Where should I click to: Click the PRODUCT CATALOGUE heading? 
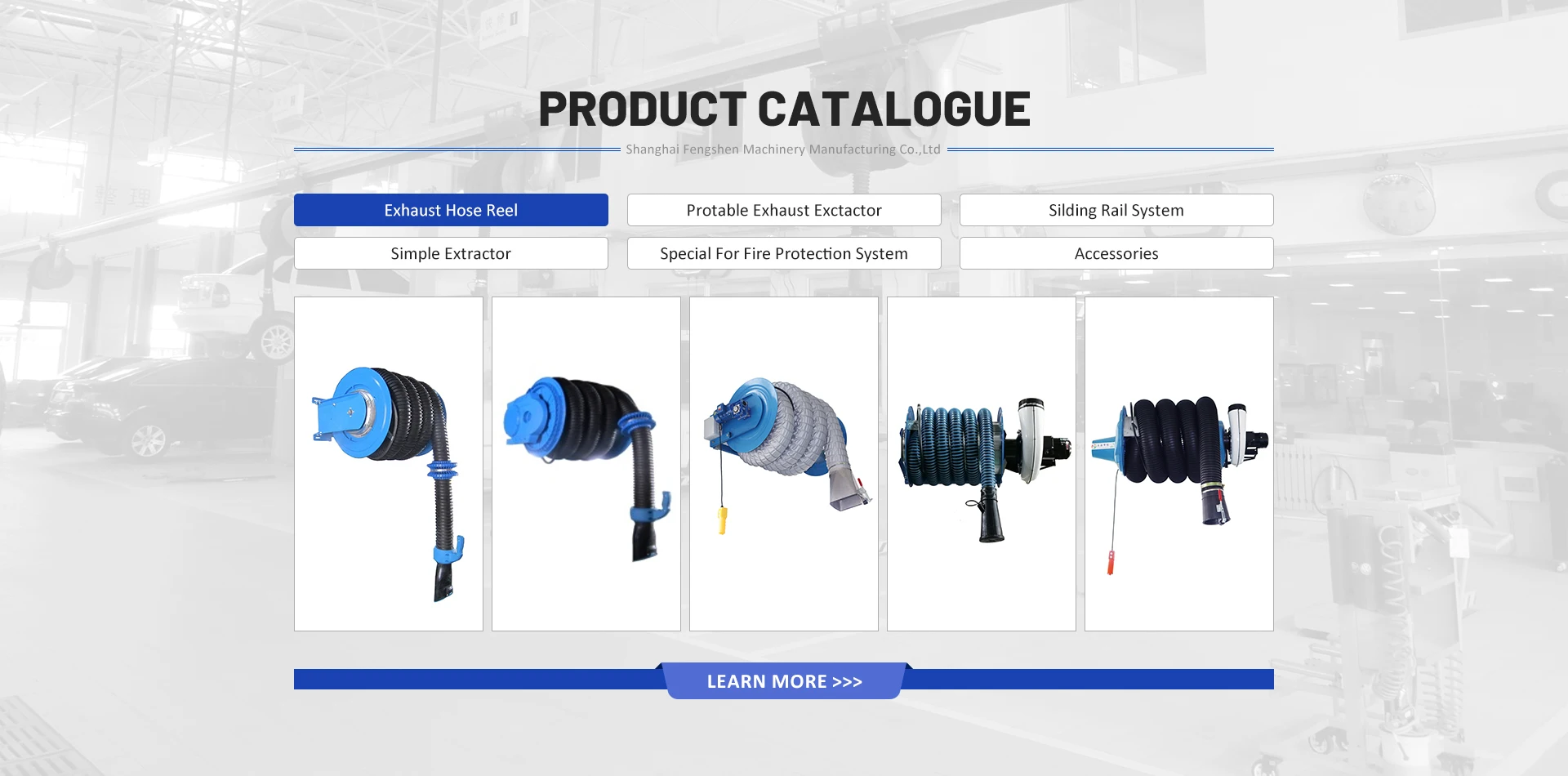[x=784, y=109]
